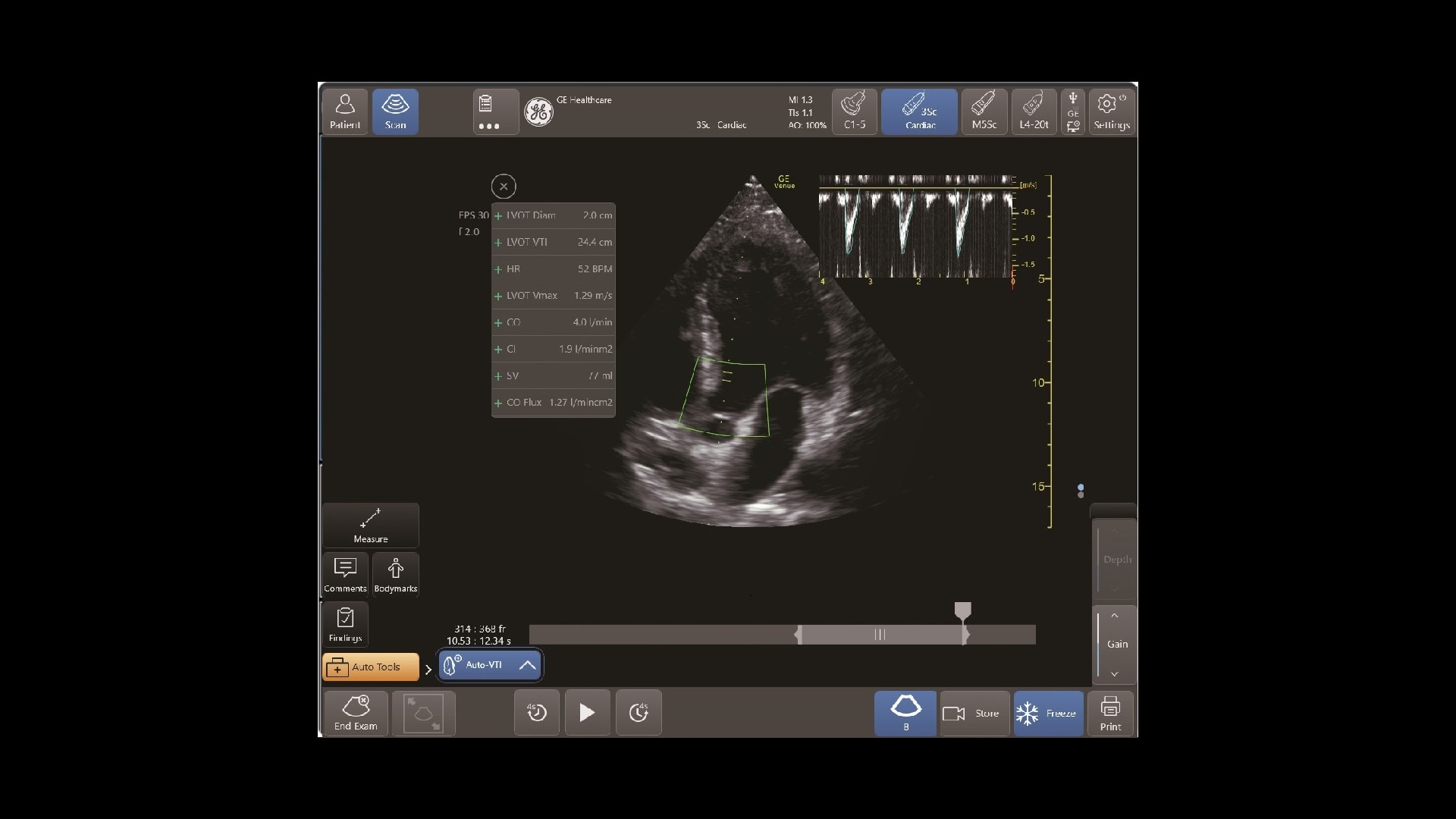Expand the CO Flux row
The width and height of the screenshot is (1456, 819).
(x=554, y=403)
